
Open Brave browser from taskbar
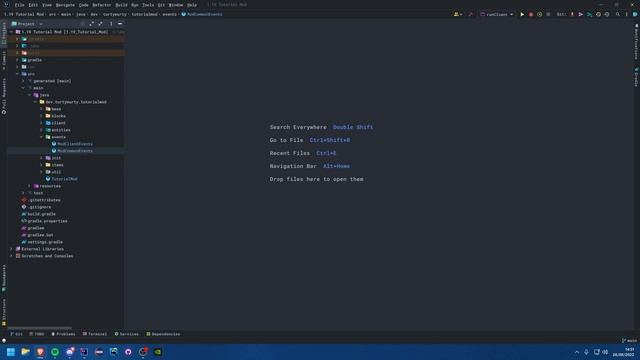tap(40, 352)
